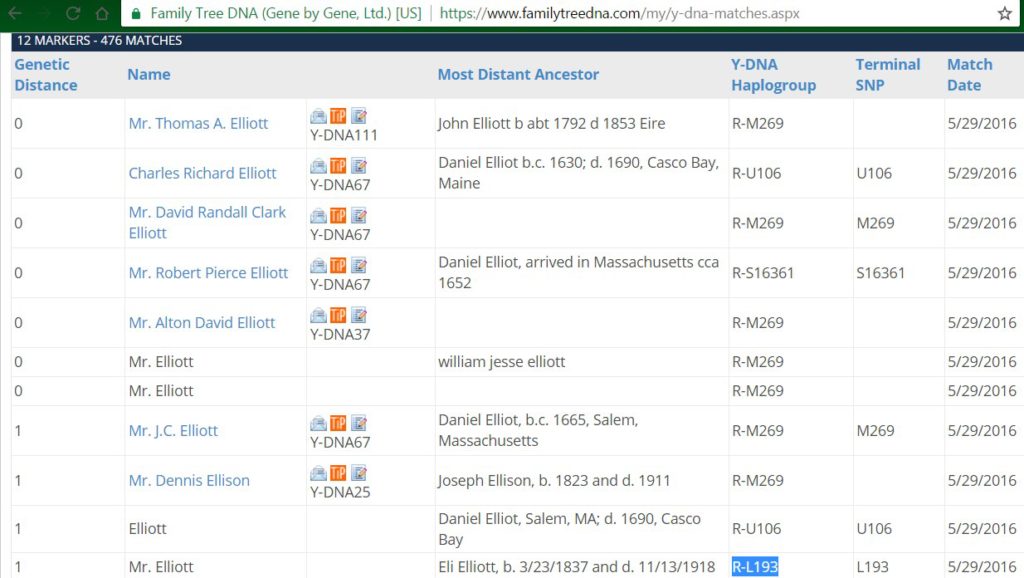1024x578 pixels.
Task: Open notes for David Randall Clark Elliott
Action: click(359, 216)
